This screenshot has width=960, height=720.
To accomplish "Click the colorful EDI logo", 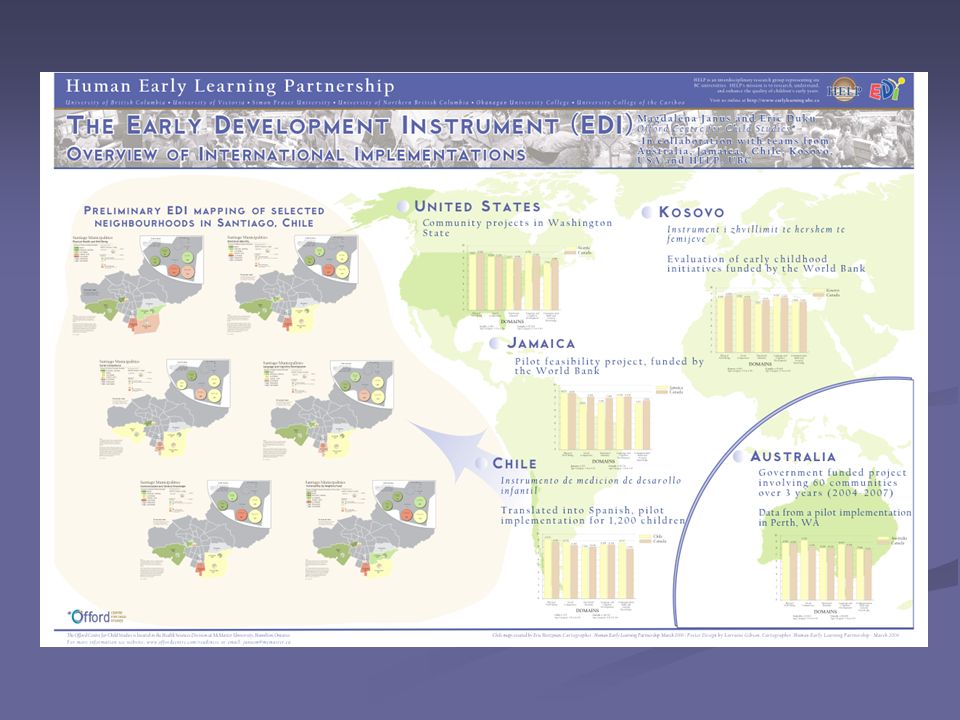I will coord(886,89).
